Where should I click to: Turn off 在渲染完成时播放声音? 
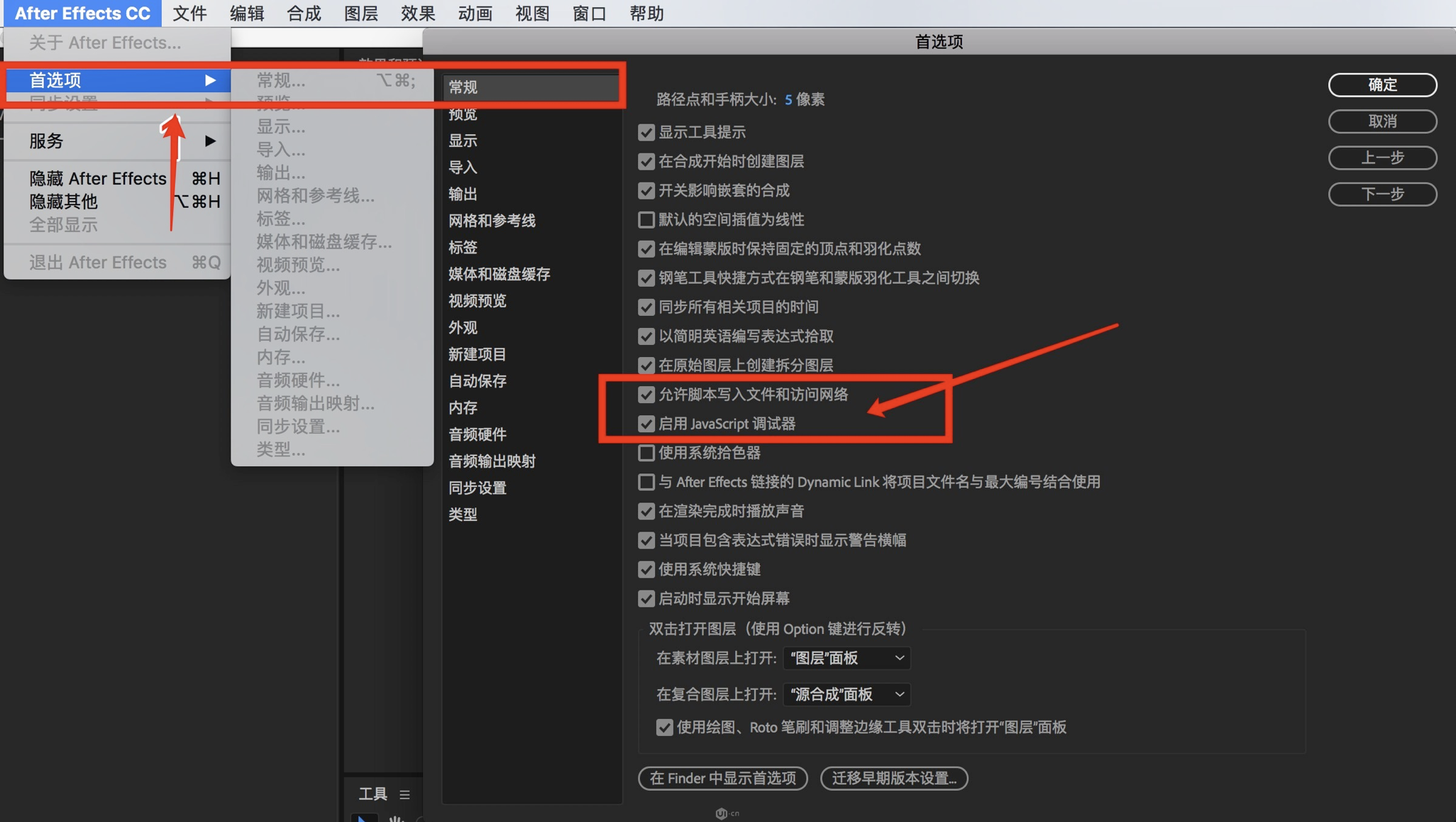point(646,511)
